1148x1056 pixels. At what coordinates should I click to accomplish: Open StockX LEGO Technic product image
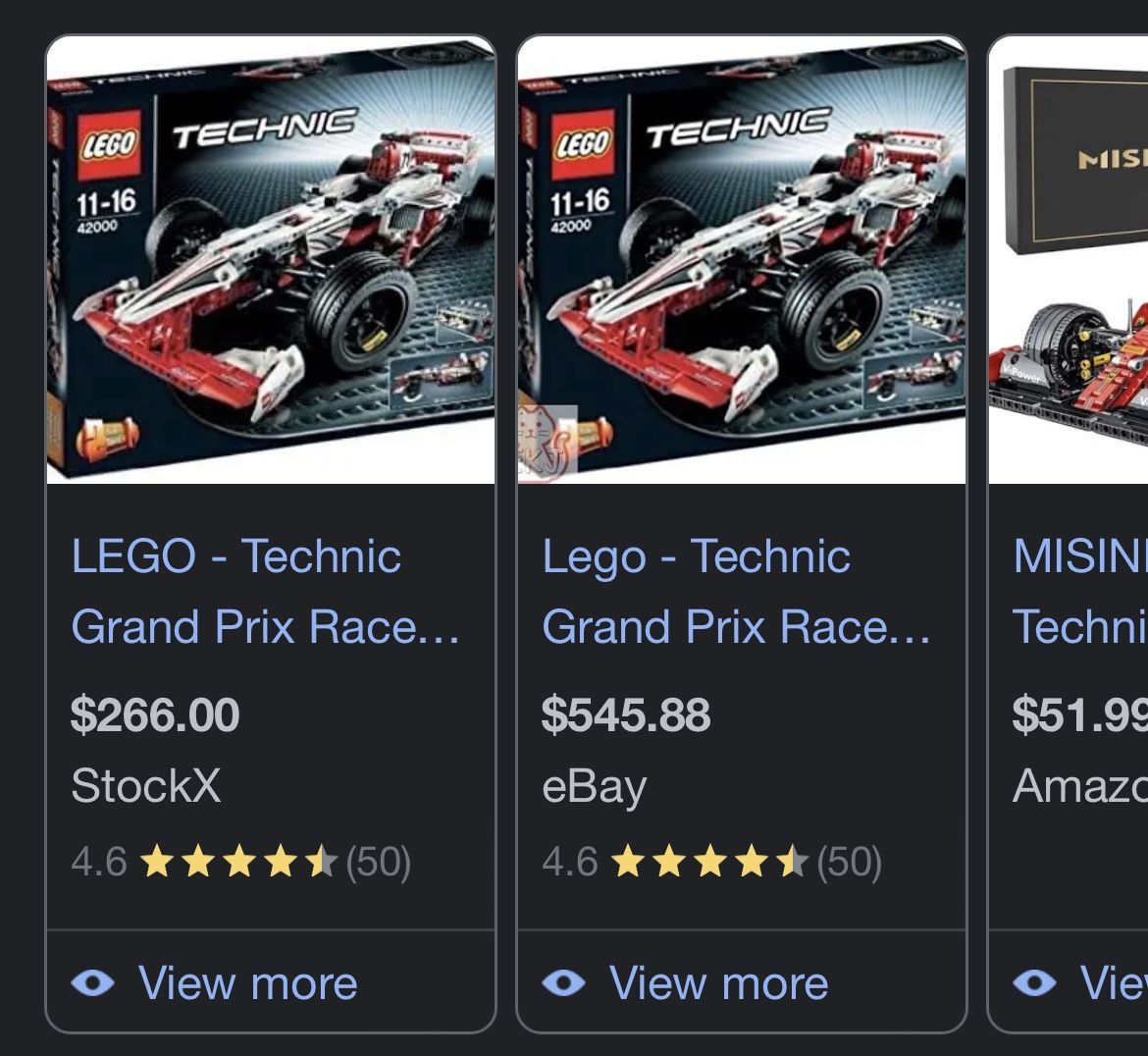[x=271, y=261]
